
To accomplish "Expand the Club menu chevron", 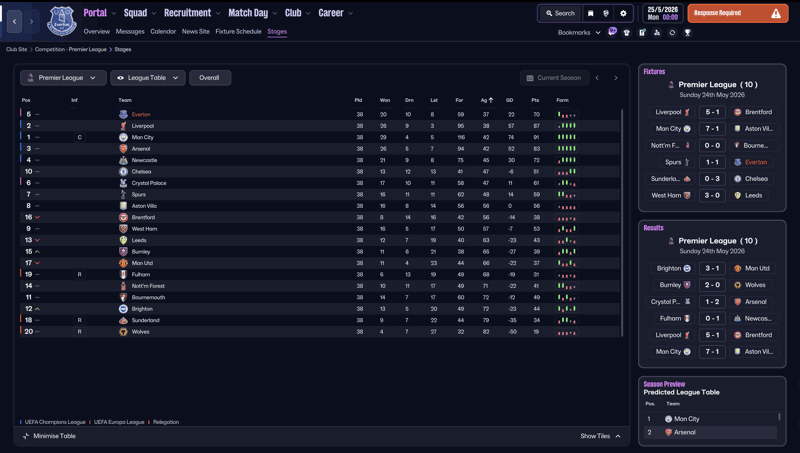I will (x=308, y=13).
